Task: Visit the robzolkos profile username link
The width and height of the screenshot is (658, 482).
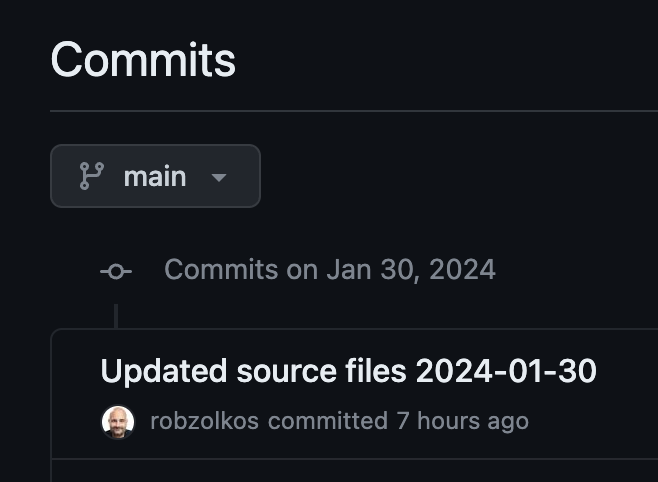Action: pyautogui.click(x=204, y=421)
